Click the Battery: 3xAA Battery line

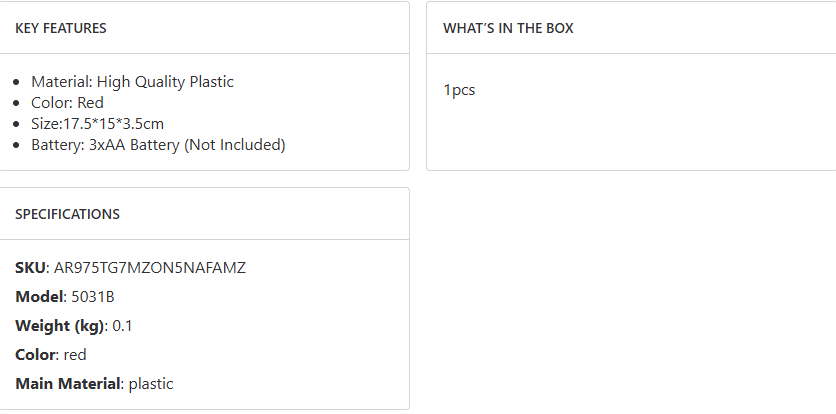158,145
